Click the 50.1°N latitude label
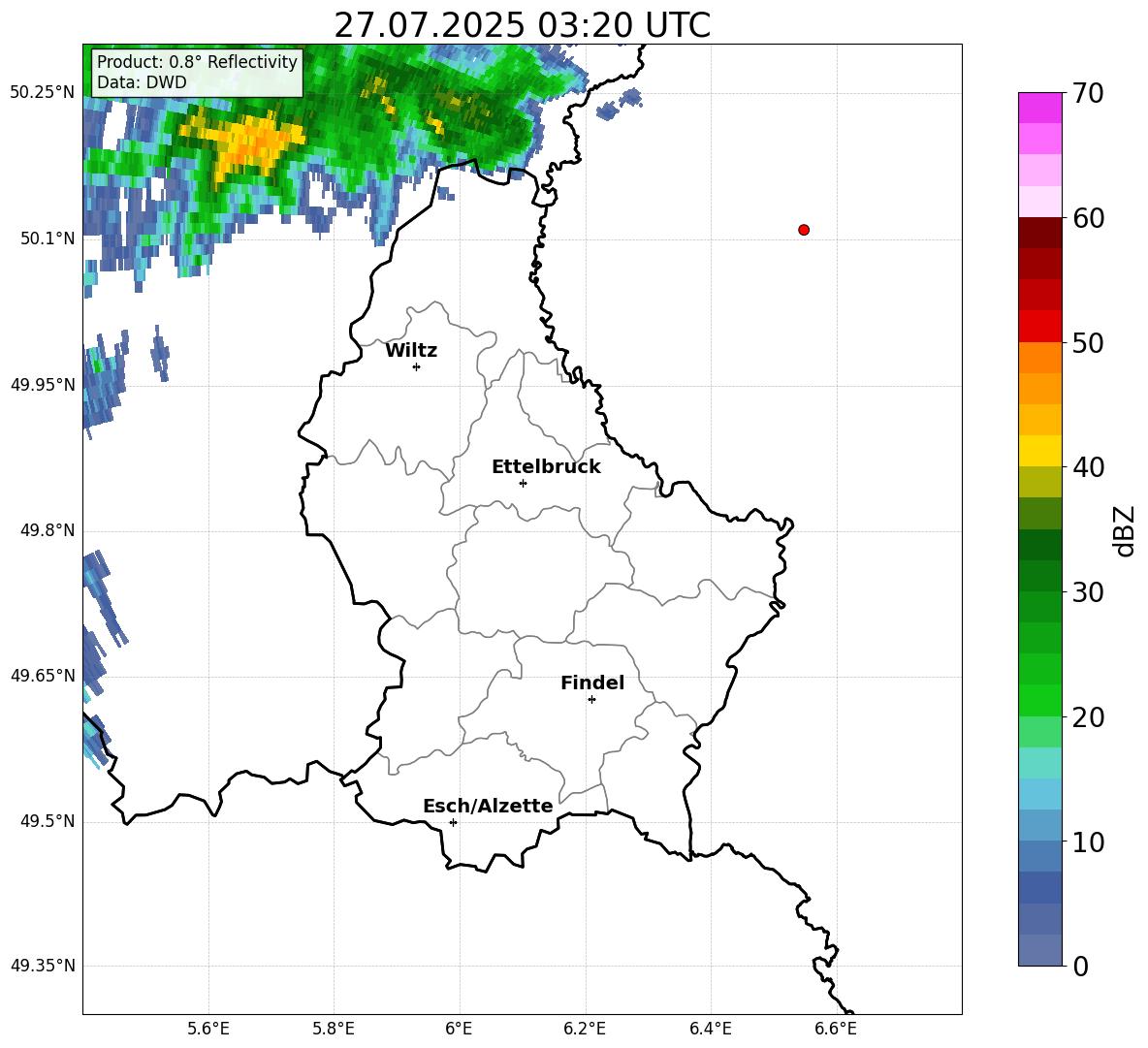 [x=48, y=238]
